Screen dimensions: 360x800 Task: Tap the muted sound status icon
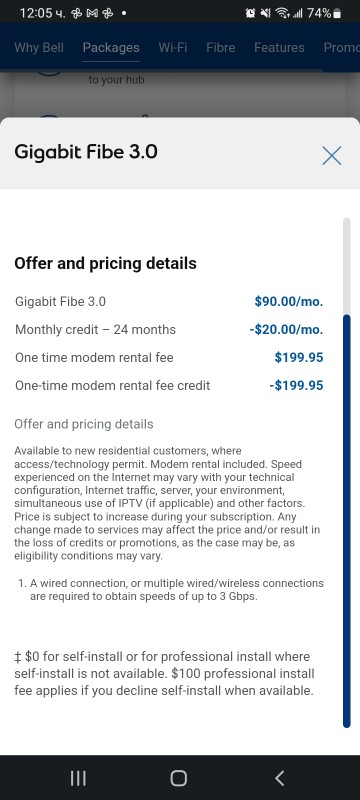[265, 14]
